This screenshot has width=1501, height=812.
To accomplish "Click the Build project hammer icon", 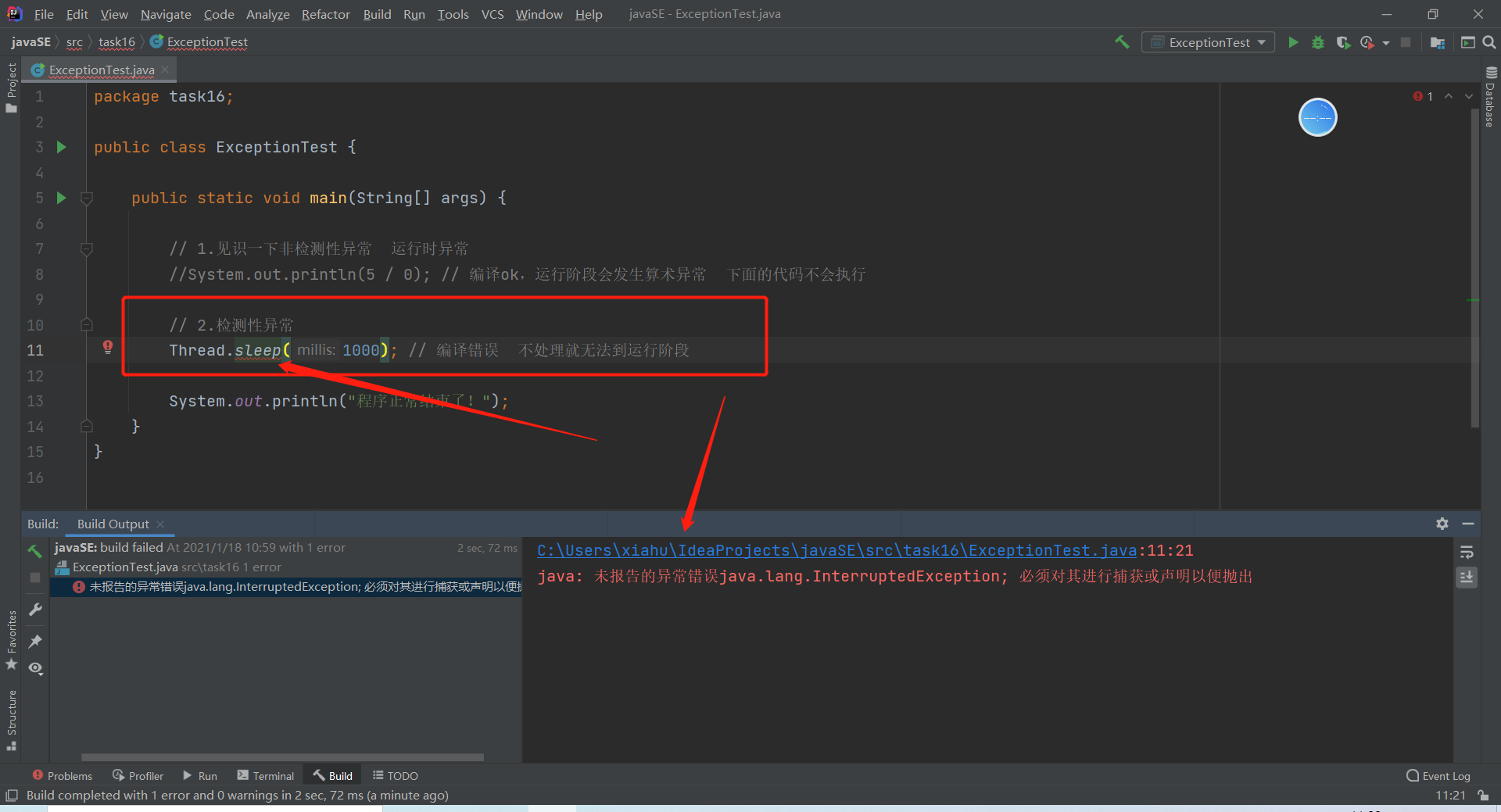I will [1122, 42].
